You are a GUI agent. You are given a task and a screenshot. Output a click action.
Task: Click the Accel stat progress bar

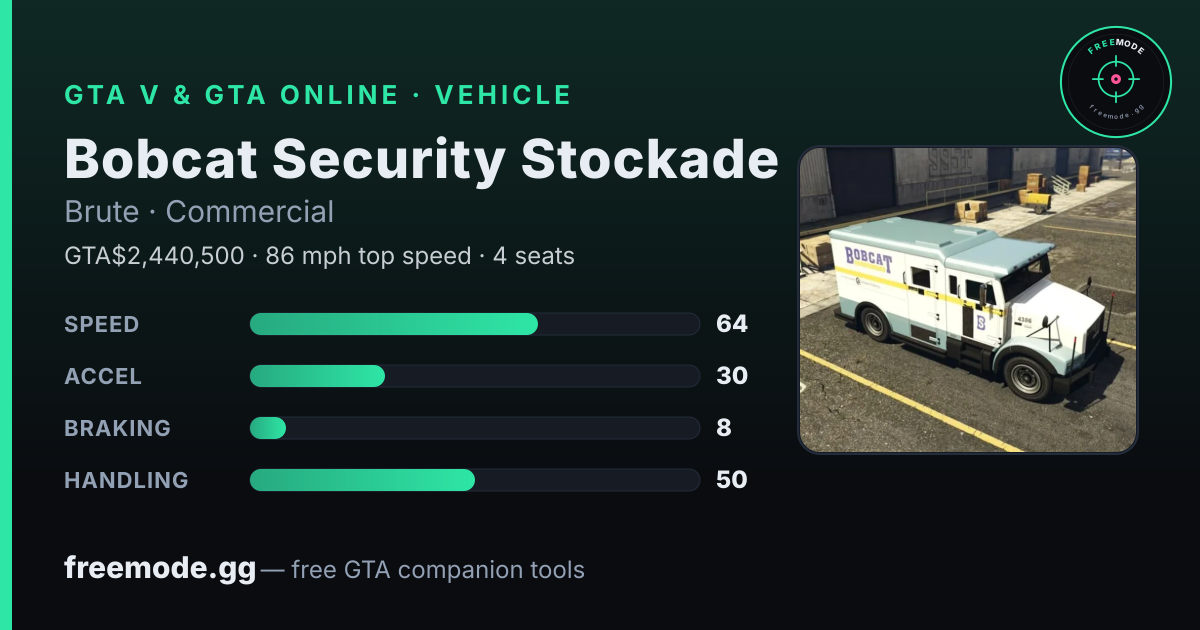point(474,376)
